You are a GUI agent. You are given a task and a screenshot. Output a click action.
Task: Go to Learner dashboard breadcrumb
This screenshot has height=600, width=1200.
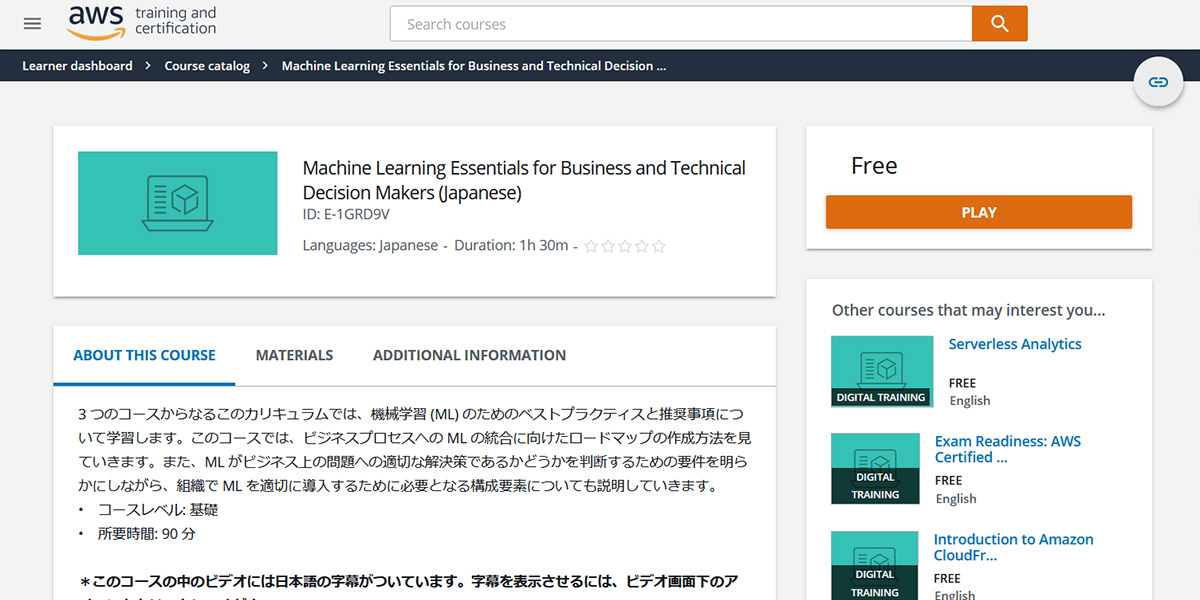coord(77,66)
